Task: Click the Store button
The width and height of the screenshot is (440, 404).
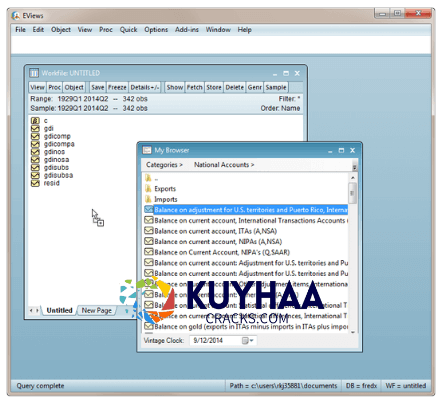Action: point(214,87)
